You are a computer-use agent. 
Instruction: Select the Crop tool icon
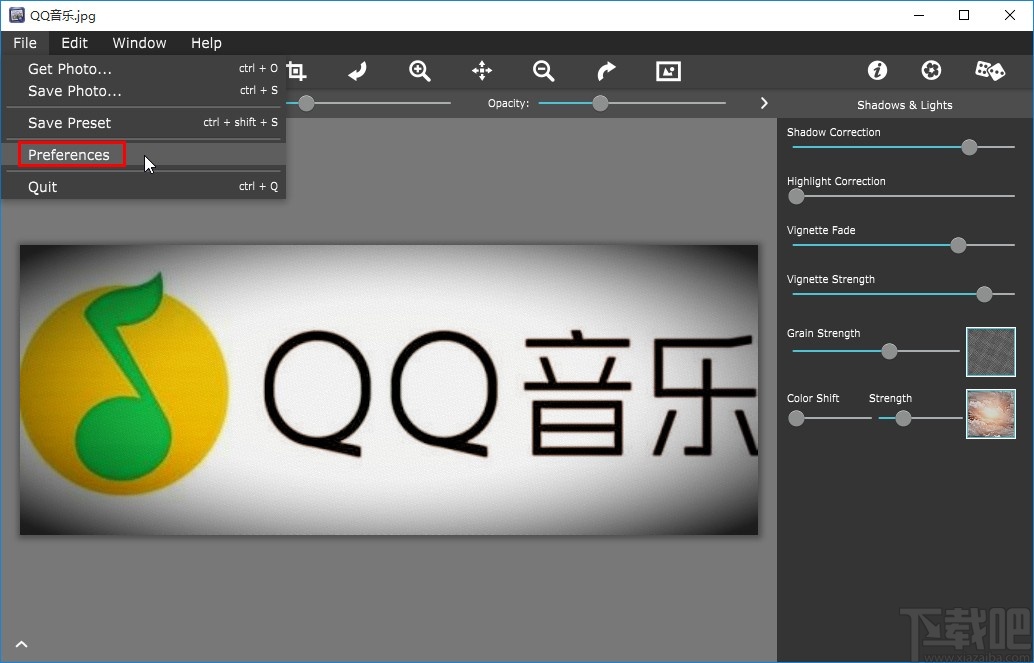[x=296, y=71]
